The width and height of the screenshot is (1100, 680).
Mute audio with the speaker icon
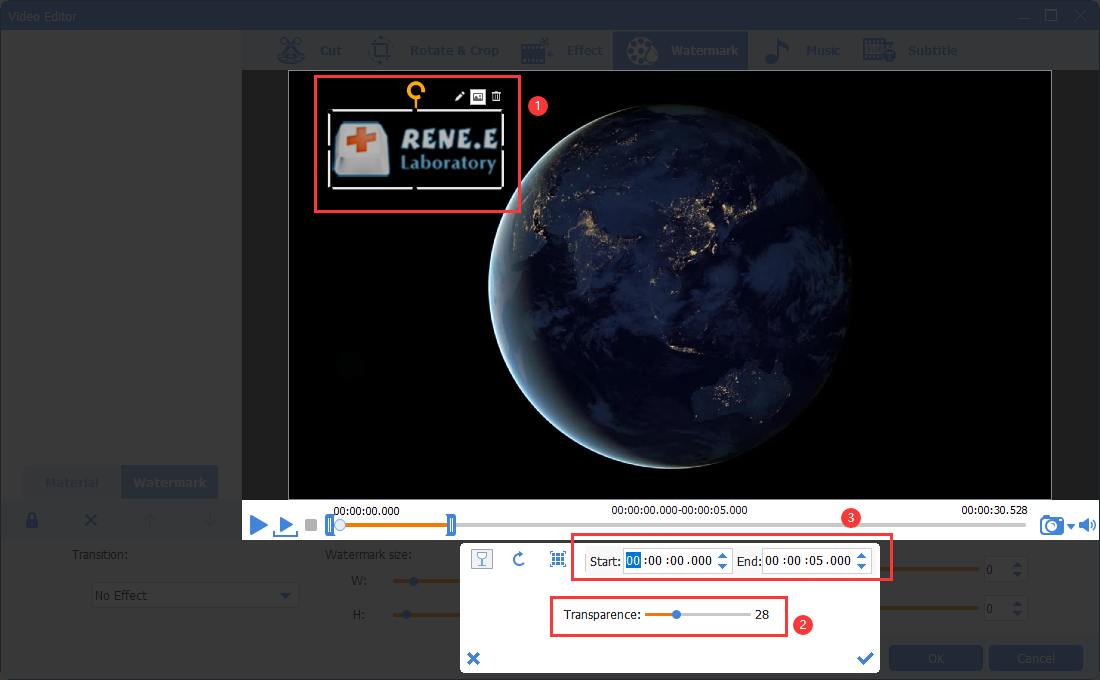pyautogui.click(x=1087, y=524)
